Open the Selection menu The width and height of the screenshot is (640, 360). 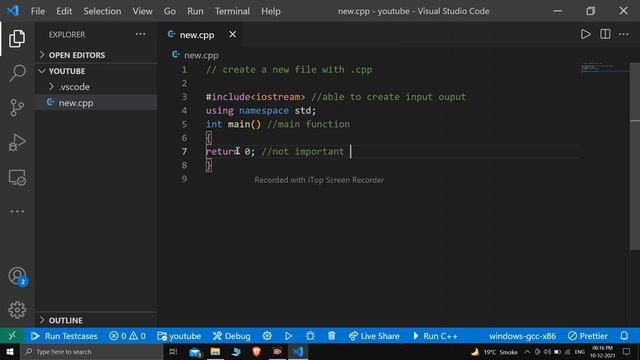pyautogui.click(x=102, y=11)
